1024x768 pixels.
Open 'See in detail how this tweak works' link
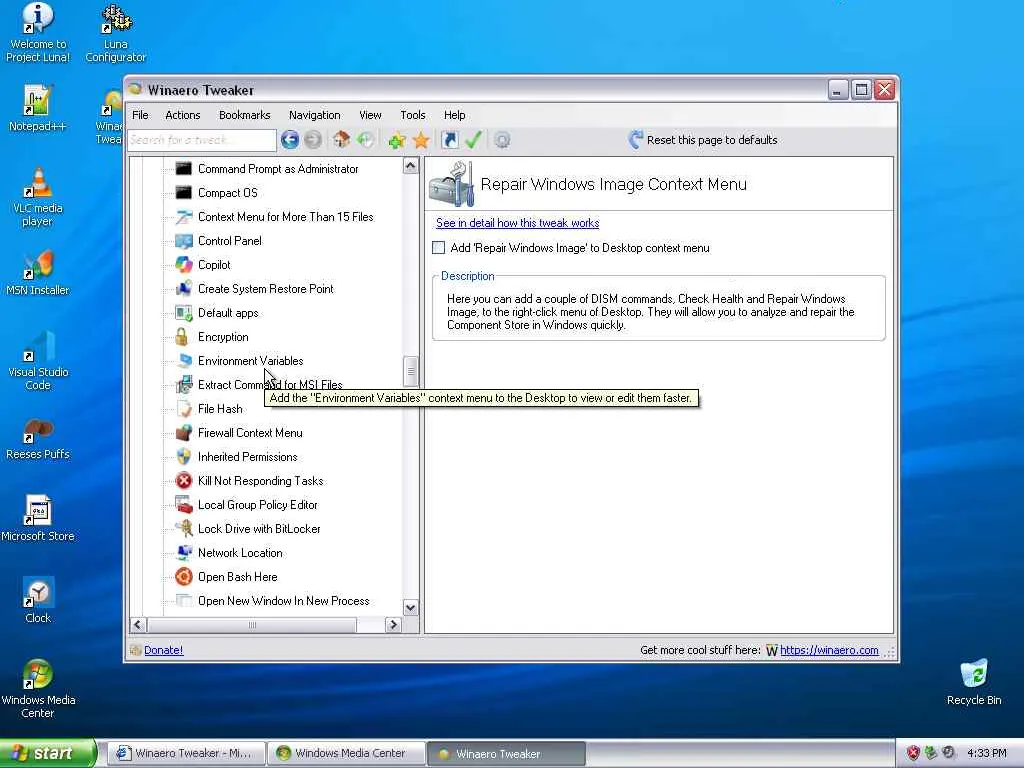[x=517, y=223]
